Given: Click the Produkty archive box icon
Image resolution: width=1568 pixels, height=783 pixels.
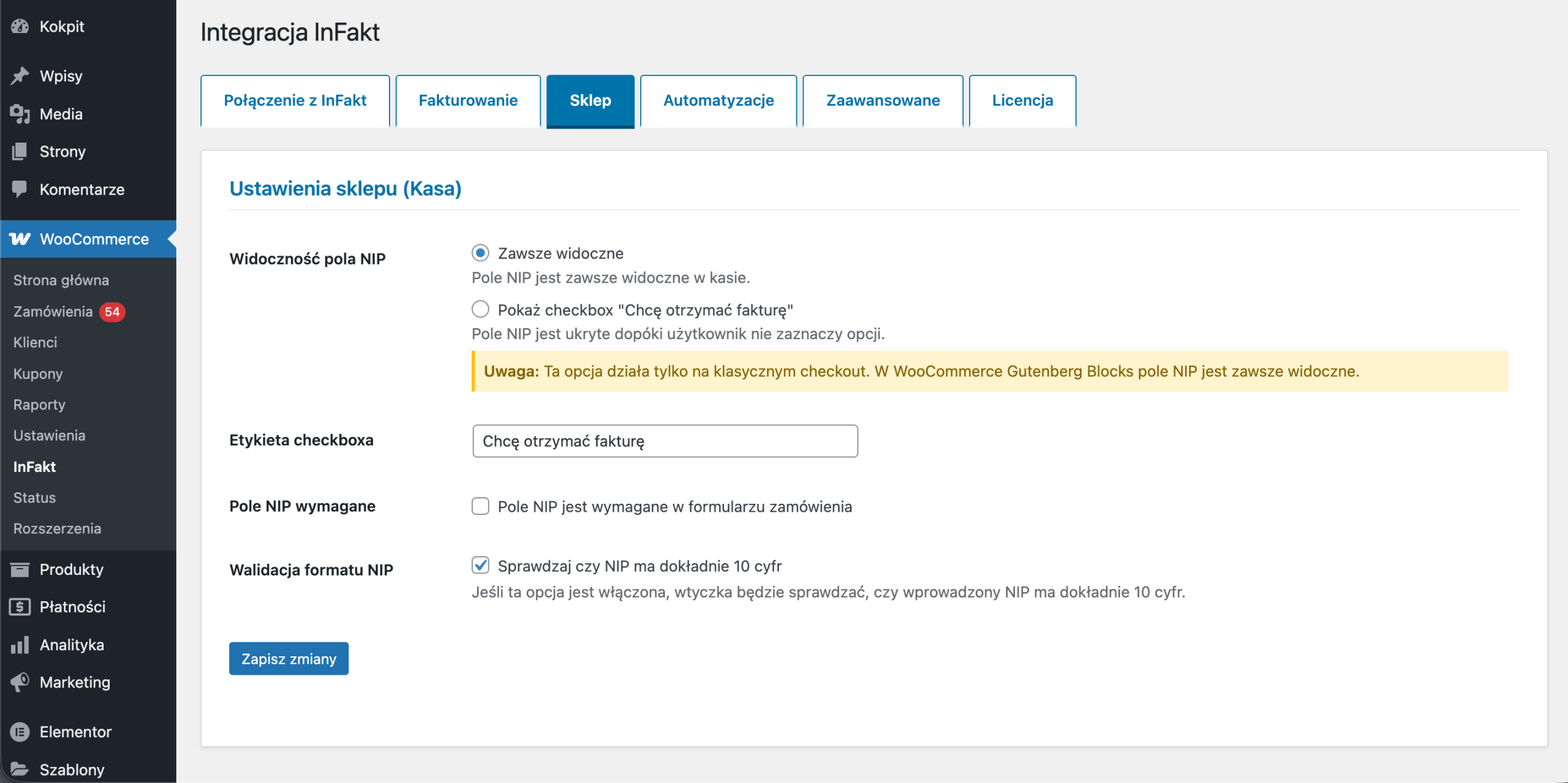Looking at the screenshot, I should (x=20, y=569).
